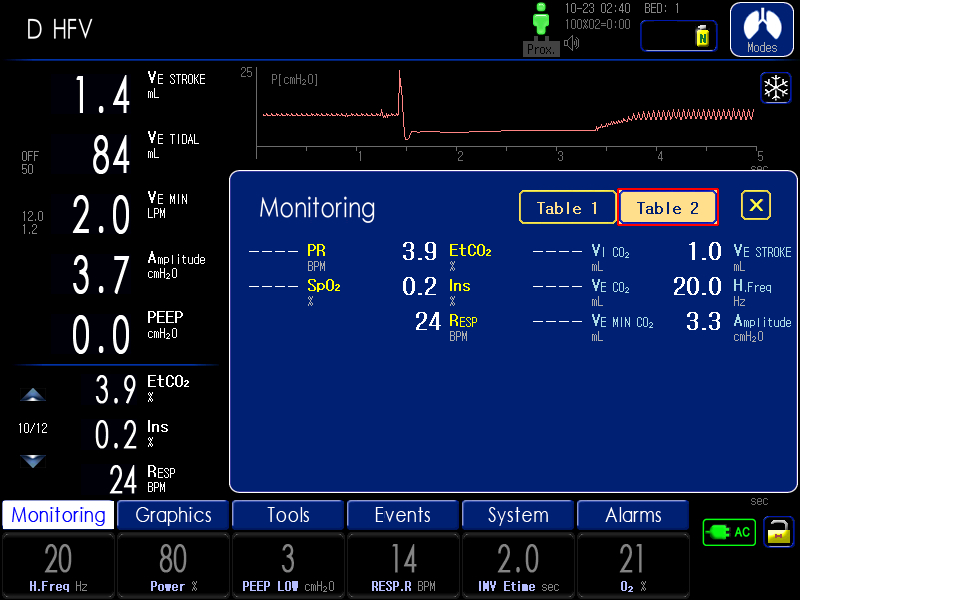This screenshot has width=960, height=600.
Task: Select the Power % parameter
Action: click(x=173, y=566)
